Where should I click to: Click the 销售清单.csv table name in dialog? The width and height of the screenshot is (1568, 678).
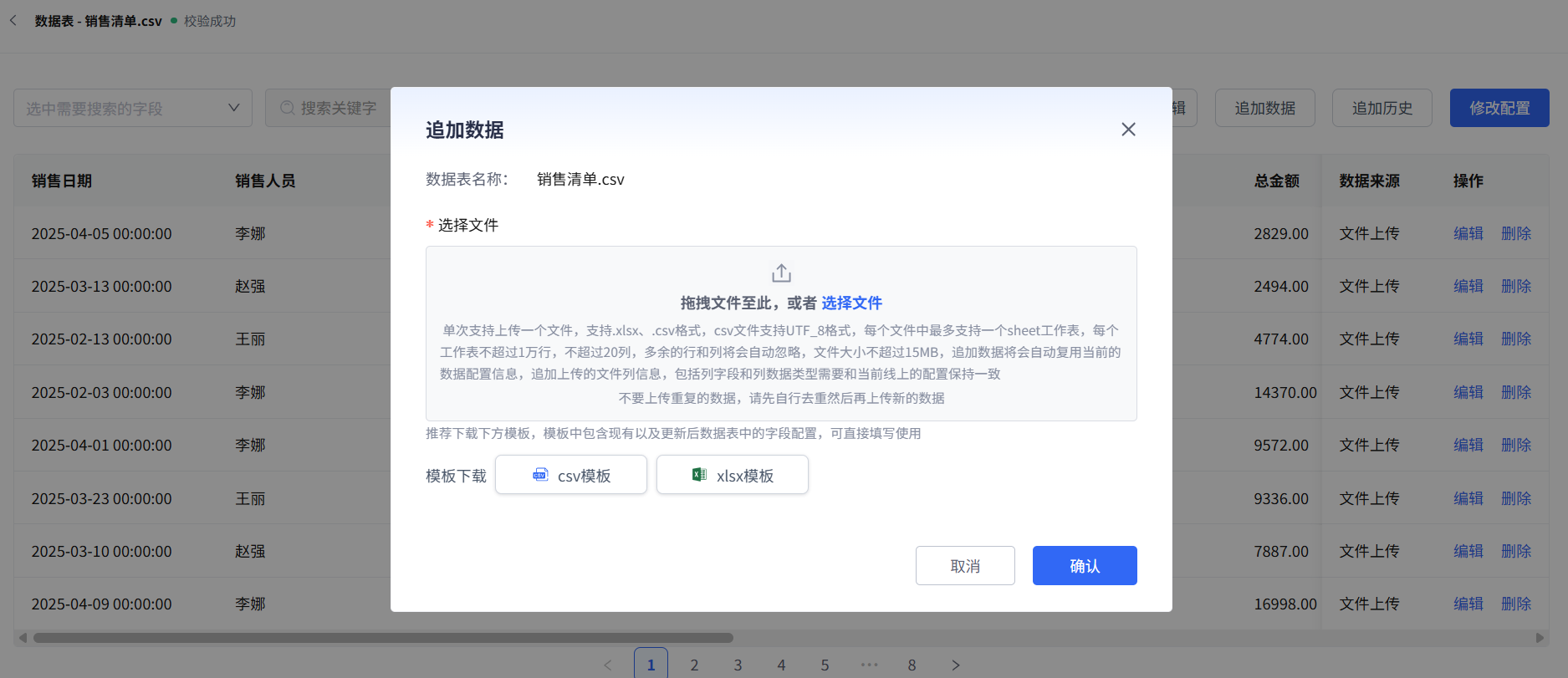pos(580,179)
